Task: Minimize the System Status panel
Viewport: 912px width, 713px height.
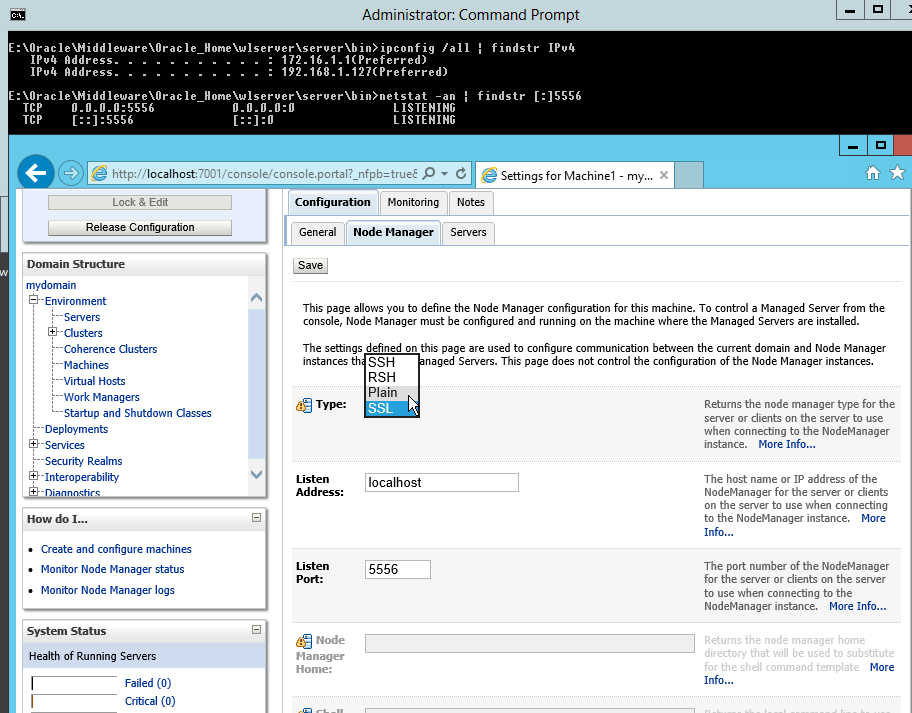Action: pos(256,630)
